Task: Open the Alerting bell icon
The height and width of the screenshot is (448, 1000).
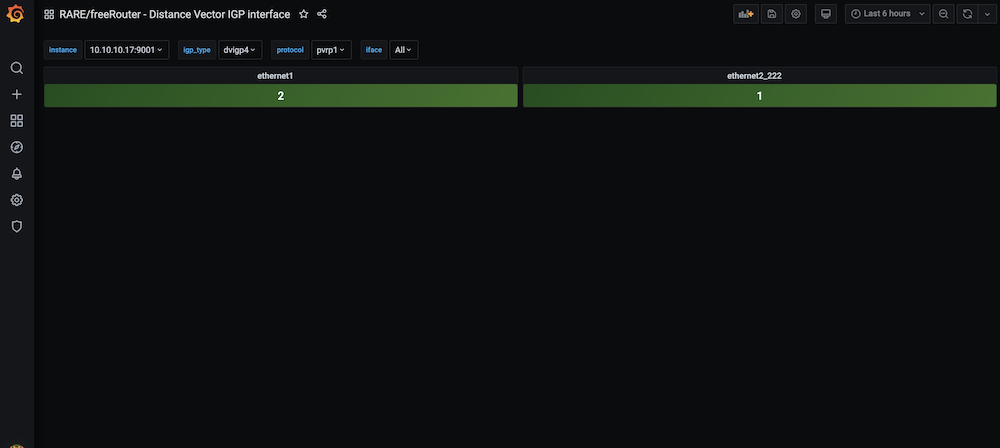Action: 17,174
